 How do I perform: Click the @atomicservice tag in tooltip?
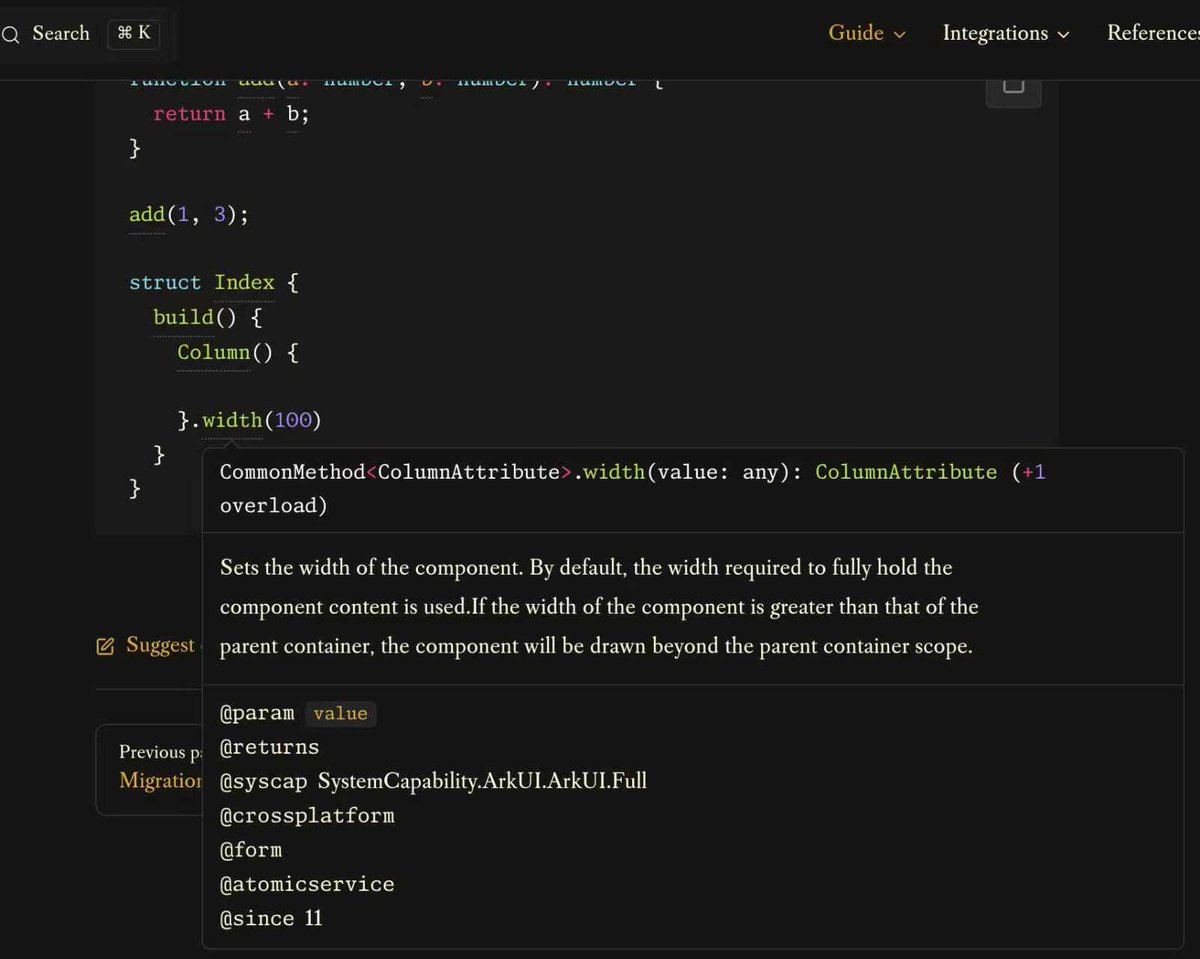[x=307, y=884]
